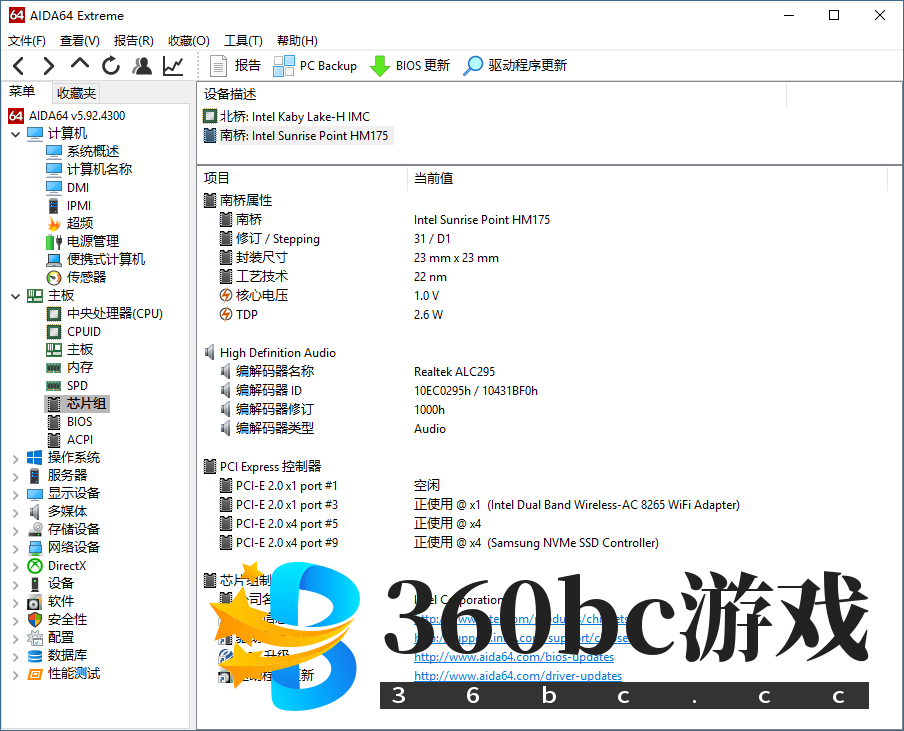Click the refresh toolbar icon
This screenshot has height=731, width=904.
[111, 66]
